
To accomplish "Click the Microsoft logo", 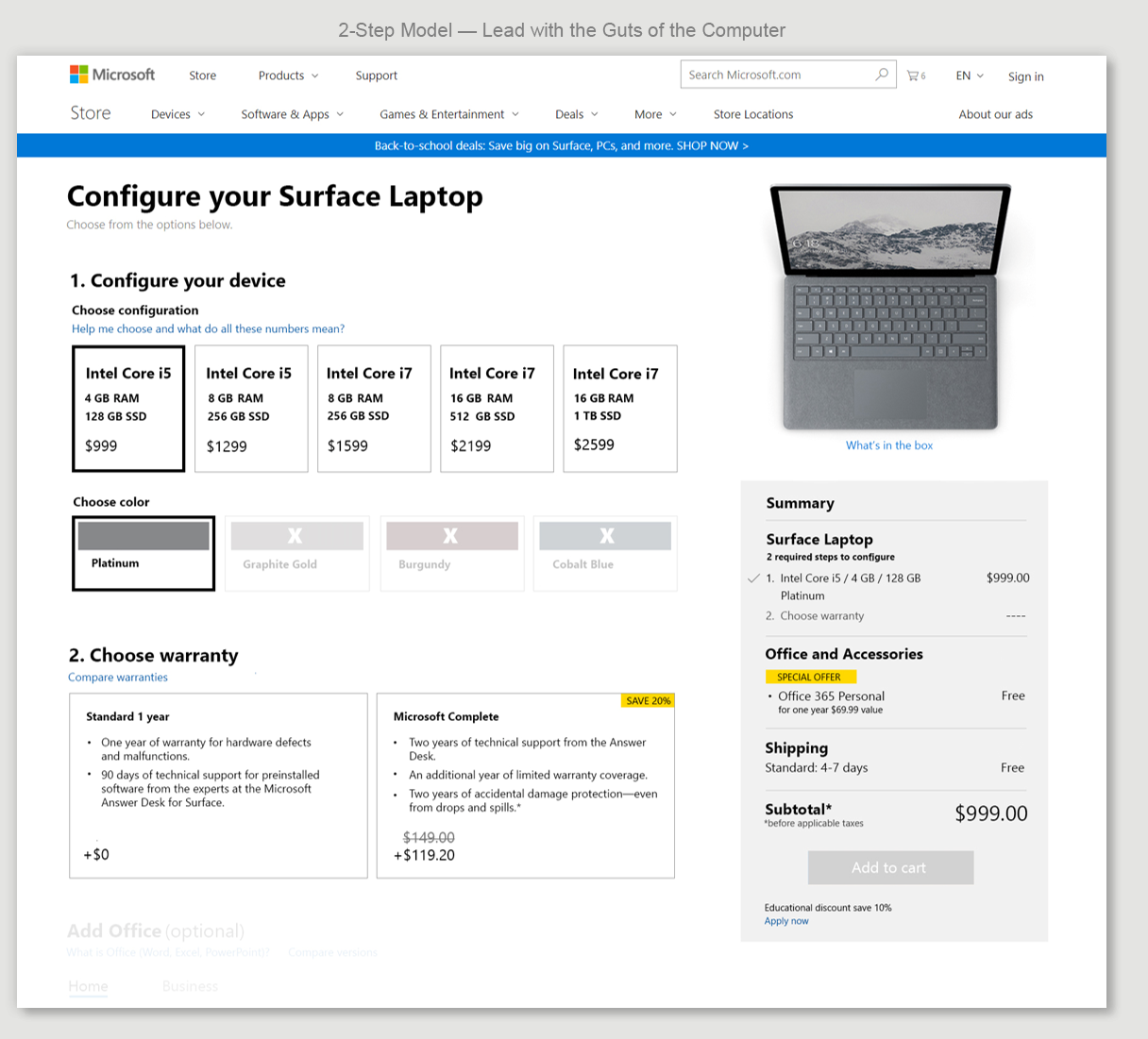I will (x=112, y=75).
